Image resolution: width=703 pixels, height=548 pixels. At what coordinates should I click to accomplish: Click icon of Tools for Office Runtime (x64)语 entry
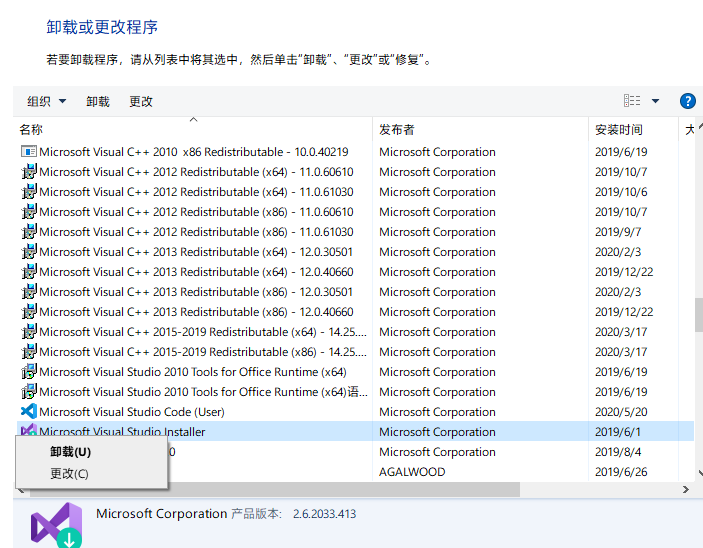point(29,391)
